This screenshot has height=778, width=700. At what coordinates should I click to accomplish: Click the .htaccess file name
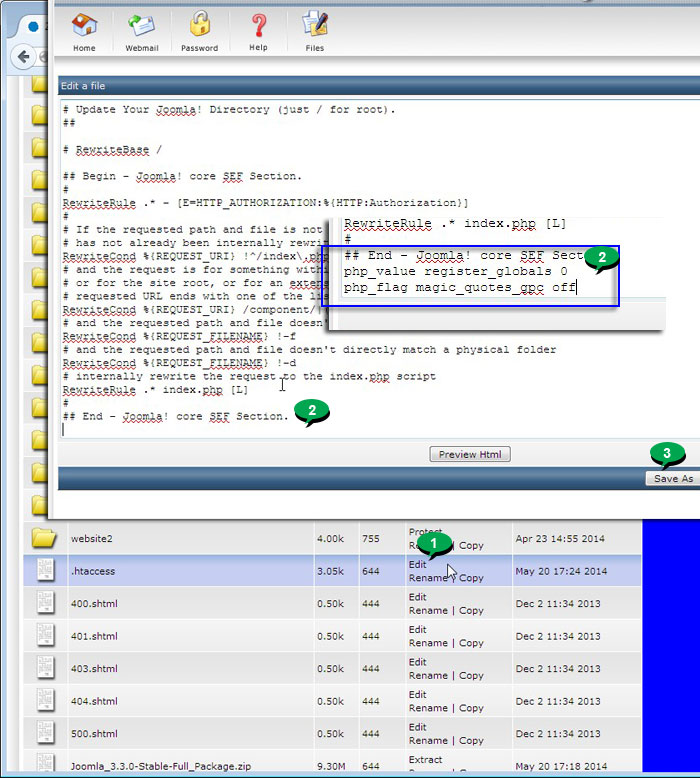click(93, 571)
